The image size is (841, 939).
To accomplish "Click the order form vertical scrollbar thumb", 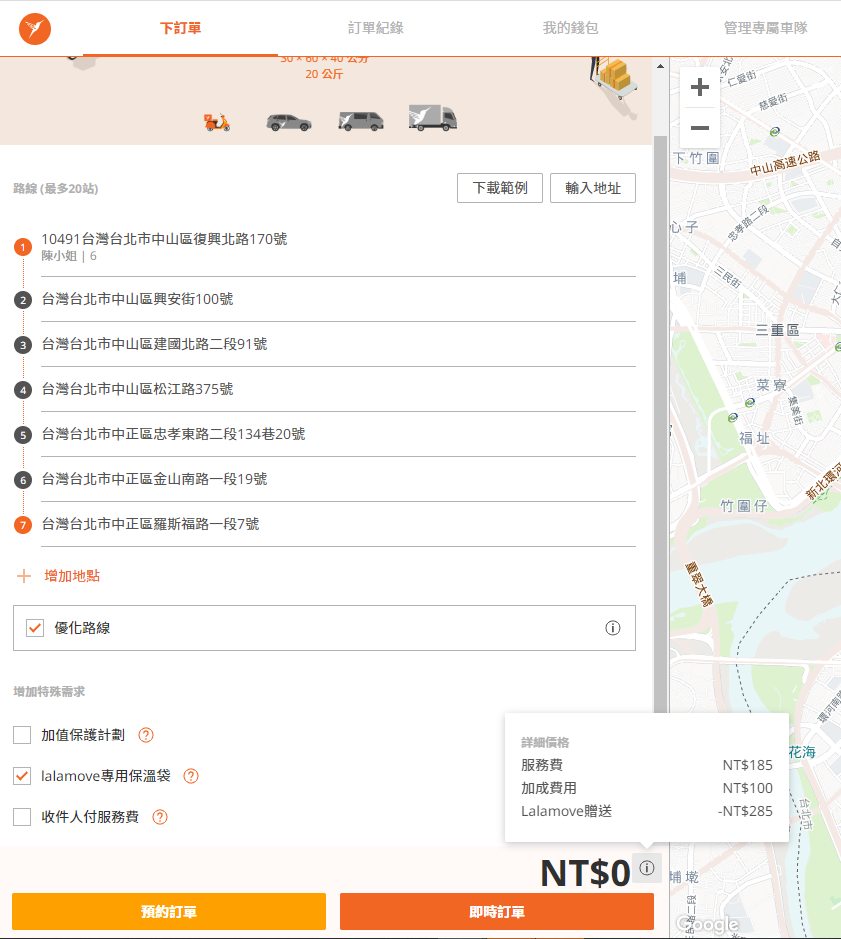I will pyautogui.click(x=660, y=425).
